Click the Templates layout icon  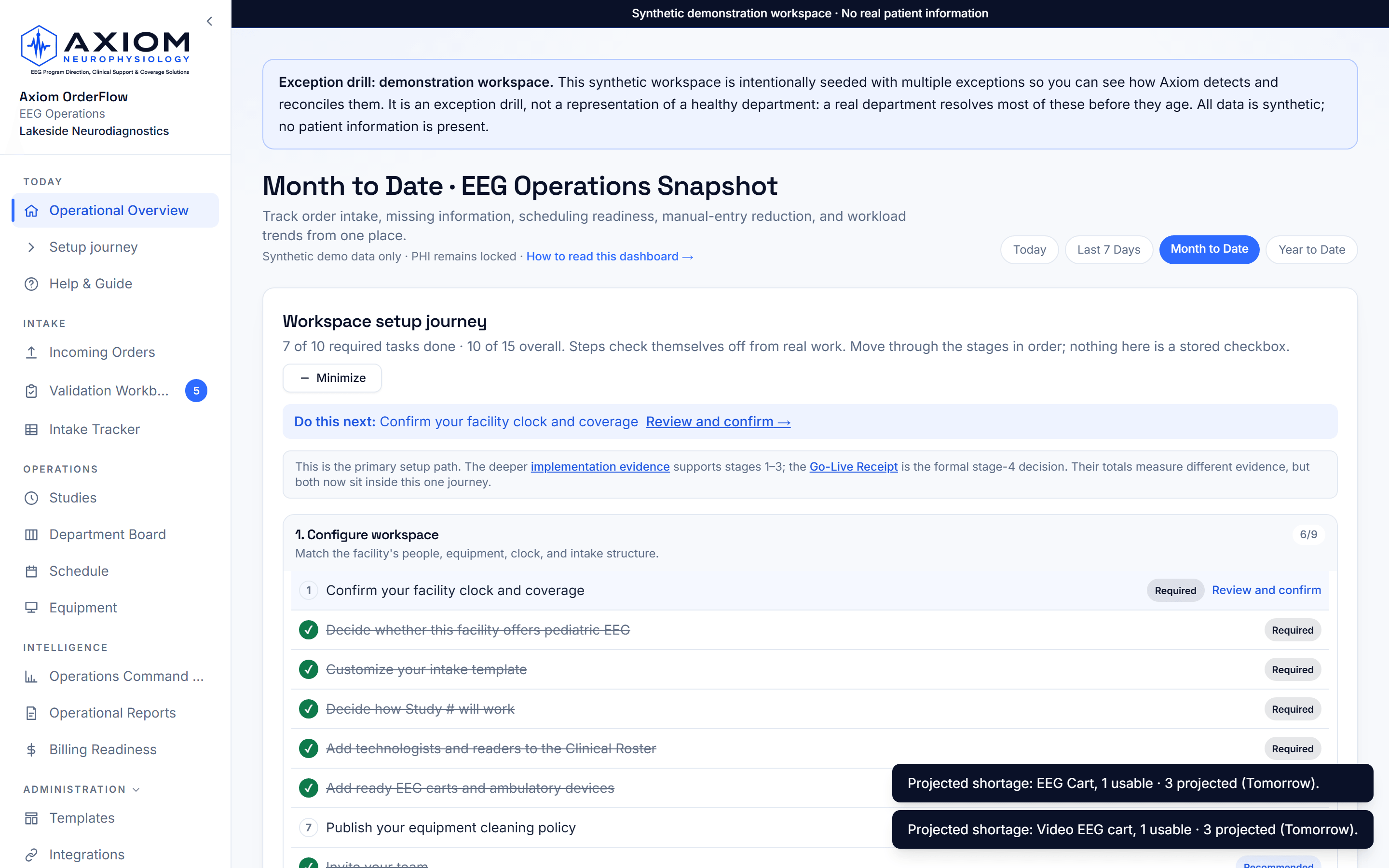(31, 819)
